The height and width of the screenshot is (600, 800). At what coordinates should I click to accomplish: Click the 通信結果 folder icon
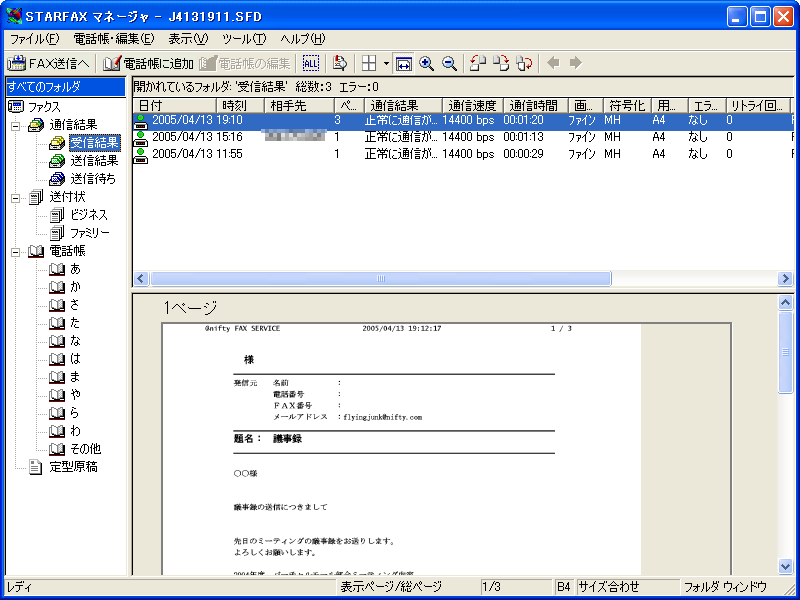point(36,125)
